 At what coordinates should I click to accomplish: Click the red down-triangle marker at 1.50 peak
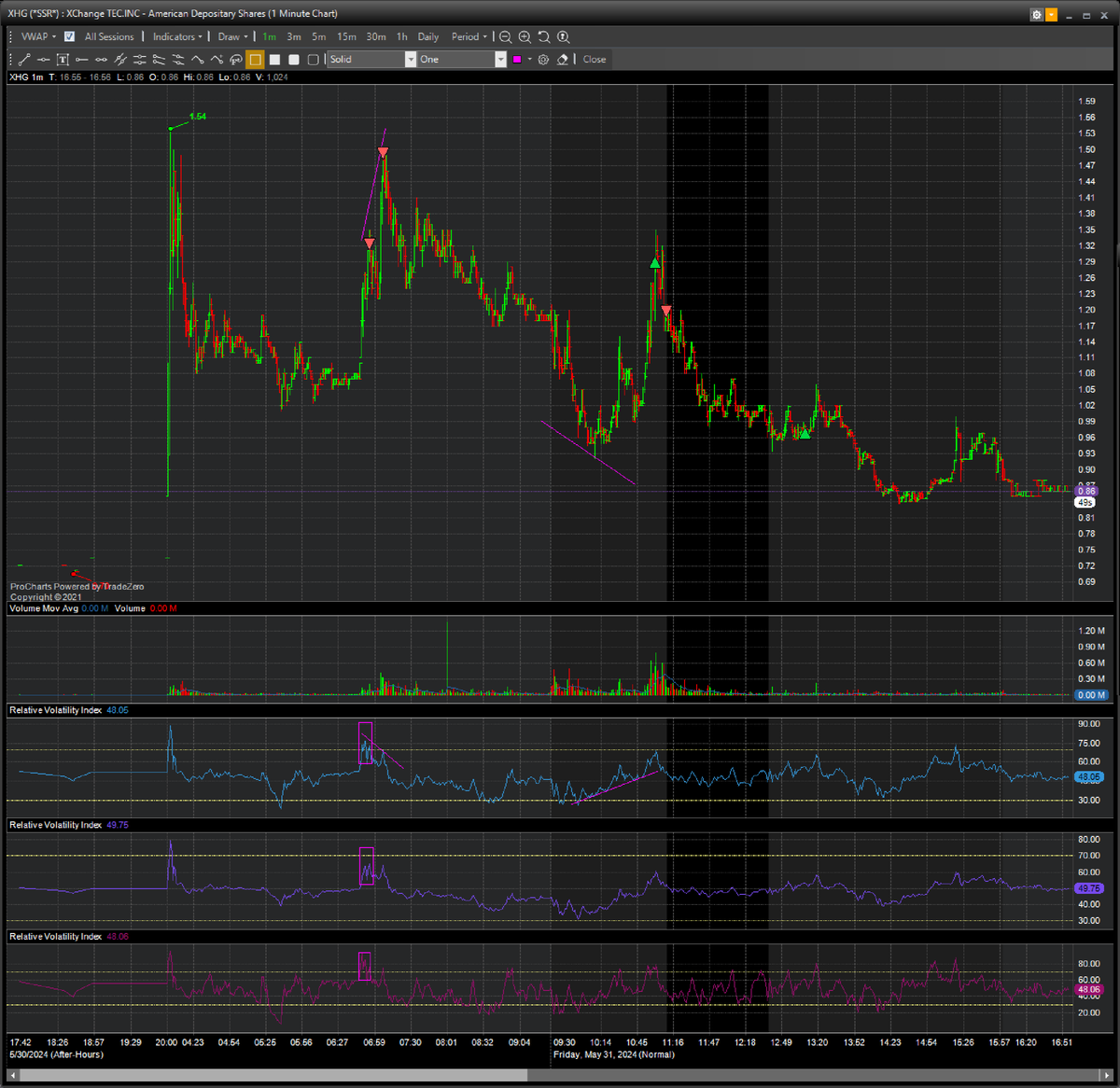pos(383,152)
